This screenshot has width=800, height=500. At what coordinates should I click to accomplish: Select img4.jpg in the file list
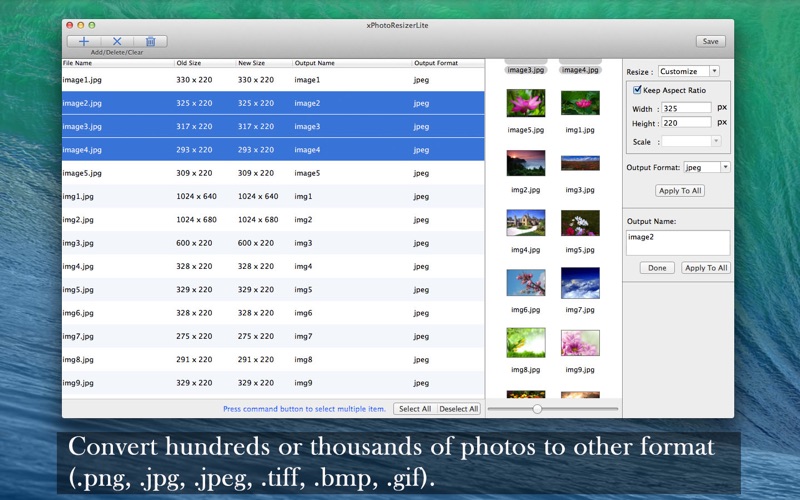(x=273, y=266)
